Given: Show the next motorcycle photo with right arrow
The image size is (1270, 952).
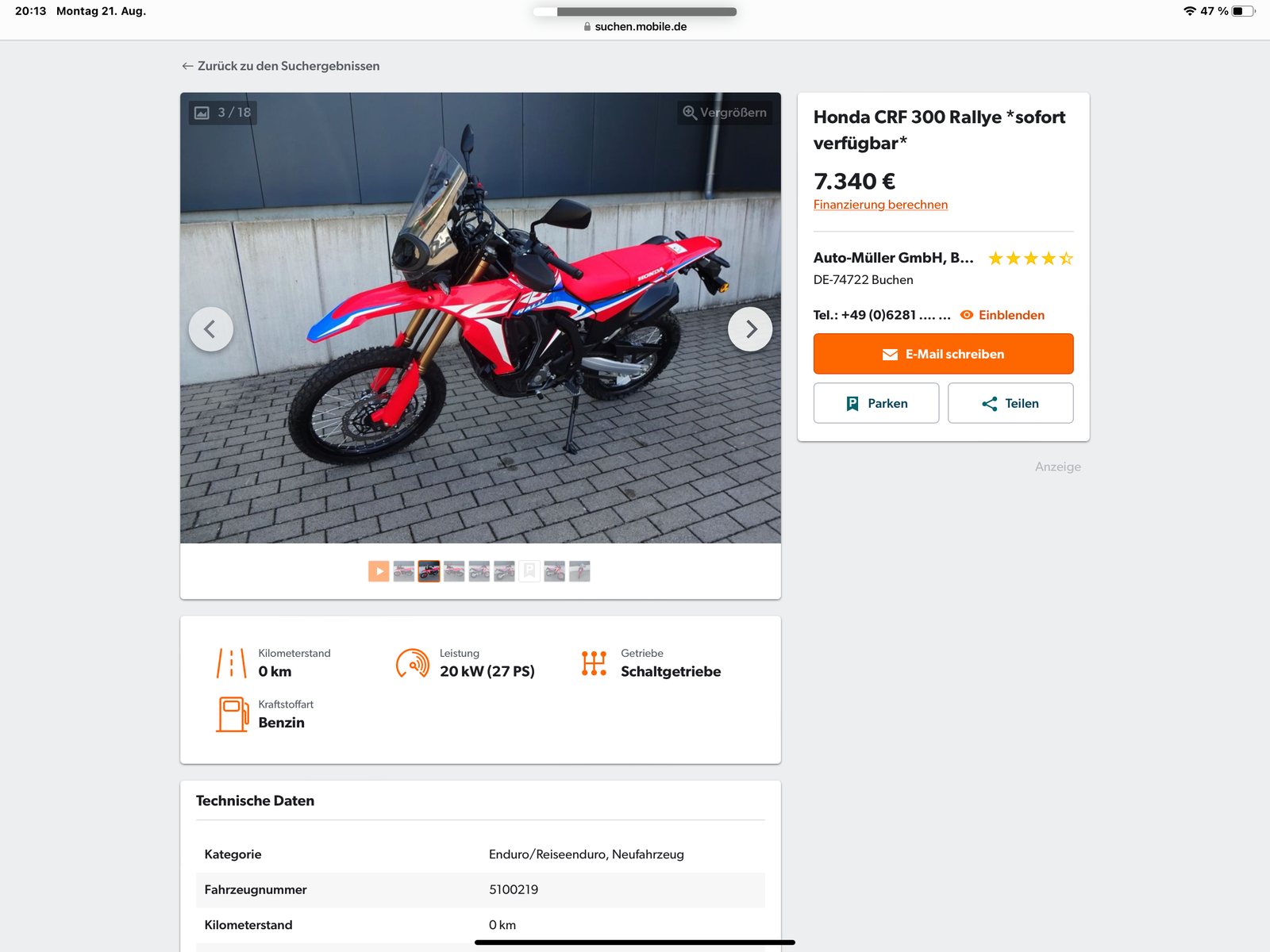Looking at the screenshot, I should click(x=750, y=329).
